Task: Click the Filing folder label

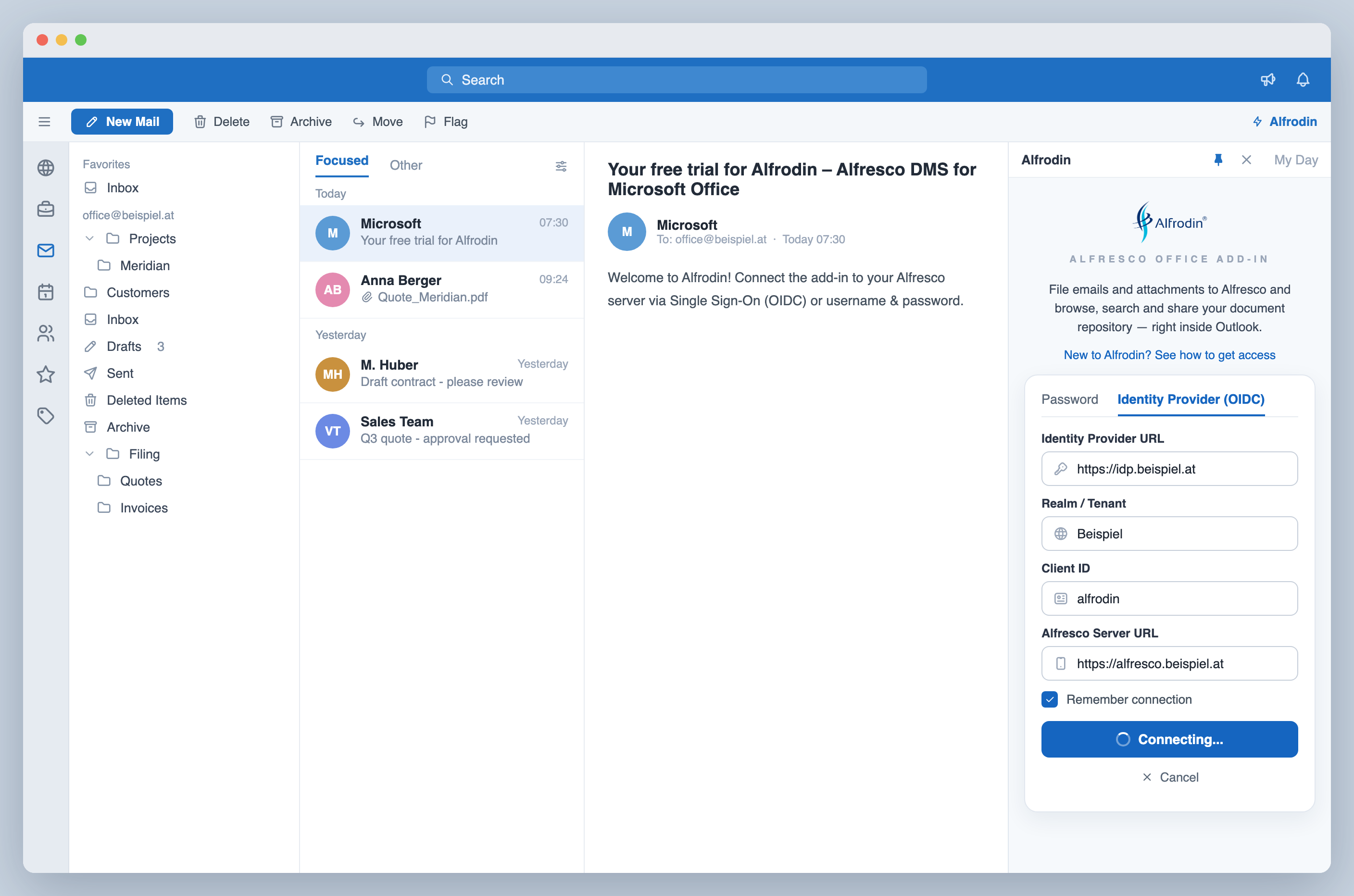Action: tap(144, 454)
